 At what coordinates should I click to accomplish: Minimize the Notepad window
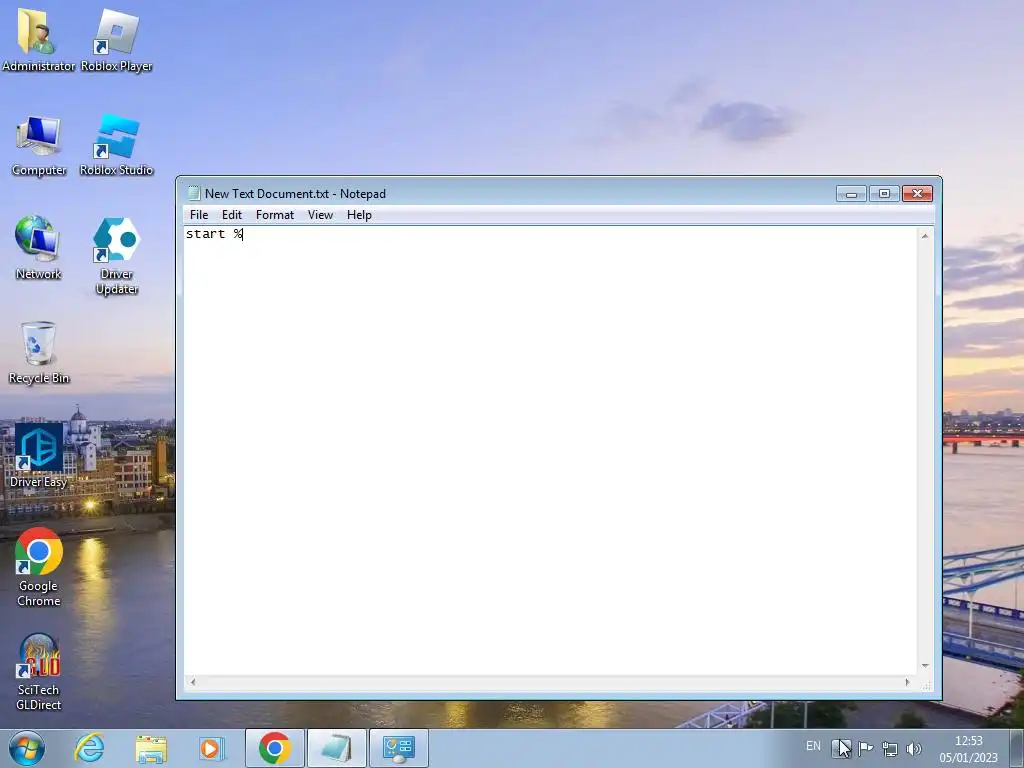(851, 194)
